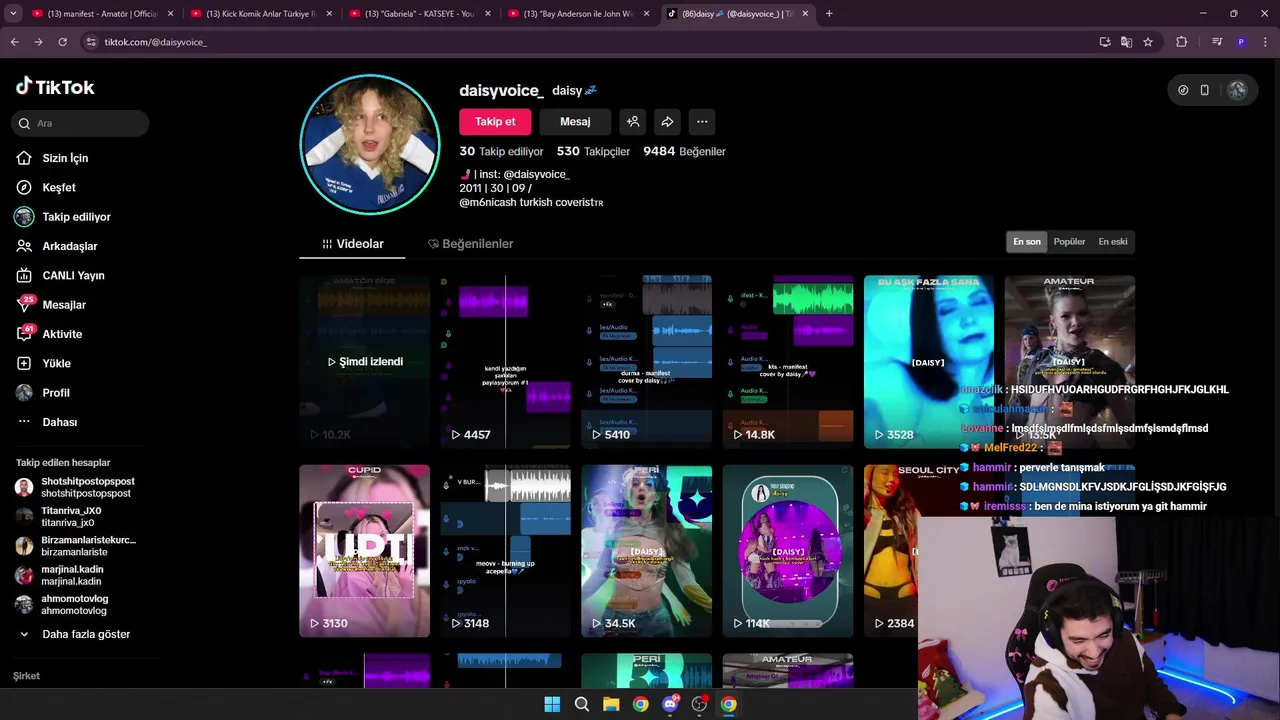Screen dimensions: 1280x720
Task: Bookmark this page with the star icon
Action: (1148, 42)
